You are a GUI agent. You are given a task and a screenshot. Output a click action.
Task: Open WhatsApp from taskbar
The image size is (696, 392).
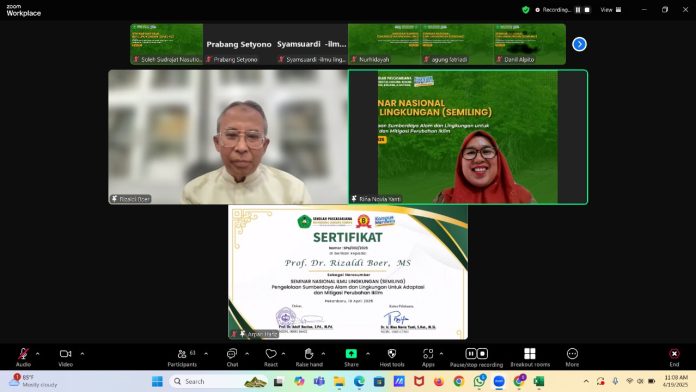coord(479,381)
